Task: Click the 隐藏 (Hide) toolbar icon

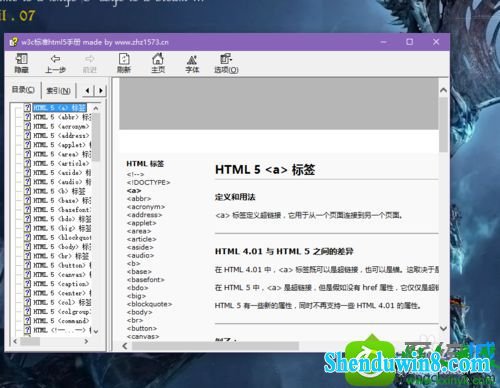Action: [x=21, y=63]
